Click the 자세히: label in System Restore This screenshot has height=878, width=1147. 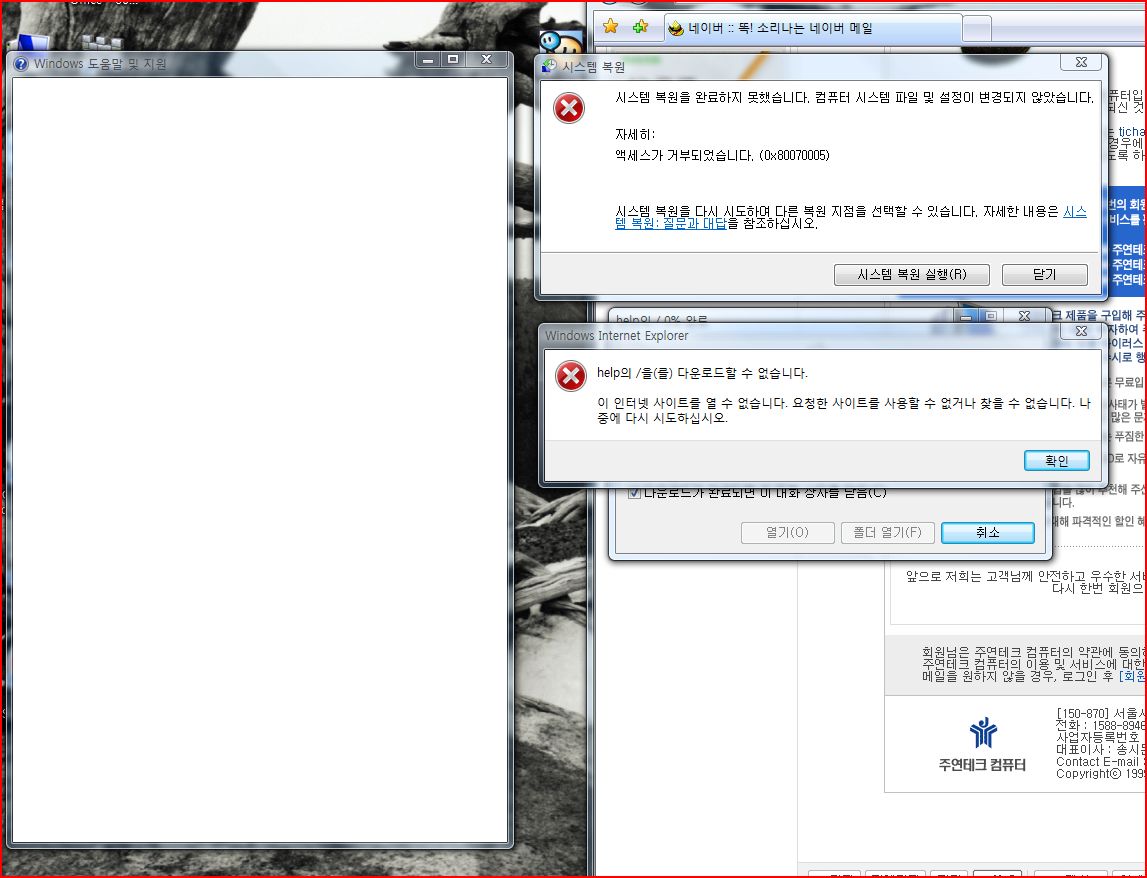(635, 135)
